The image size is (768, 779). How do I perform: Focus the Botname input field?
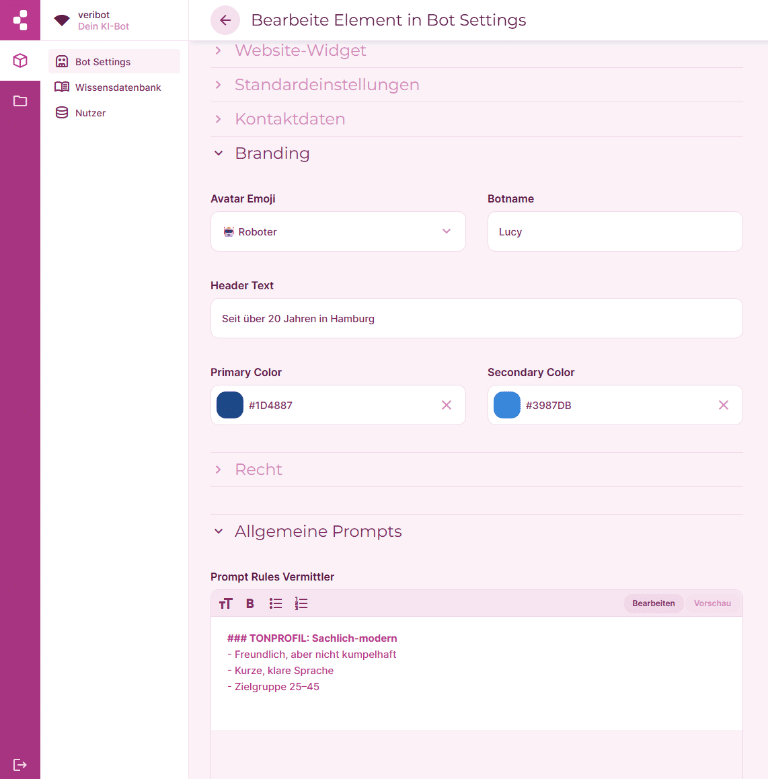615,232
